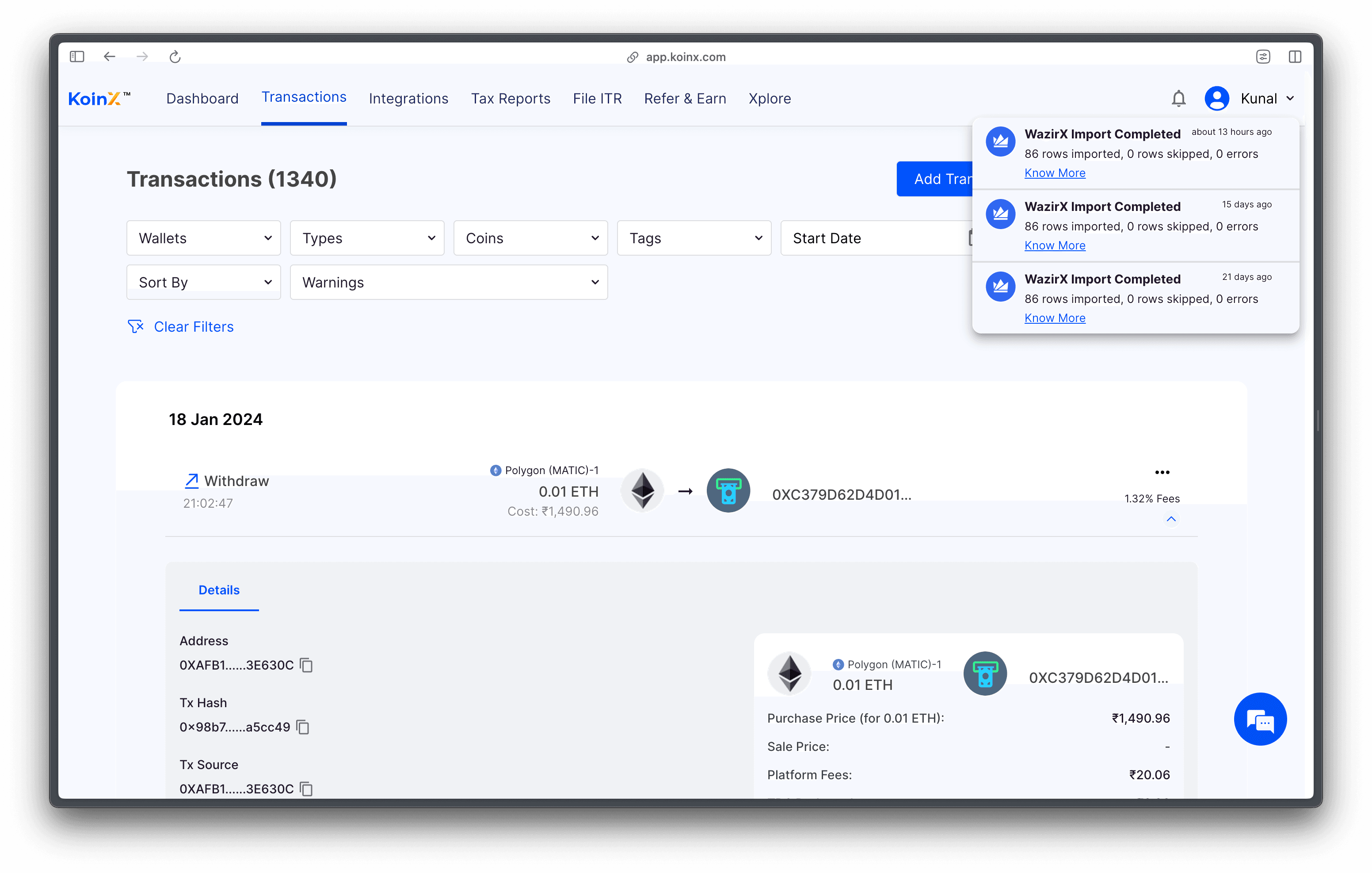Click the browser reload icon
1372x873 pixels.
(175, 57)
